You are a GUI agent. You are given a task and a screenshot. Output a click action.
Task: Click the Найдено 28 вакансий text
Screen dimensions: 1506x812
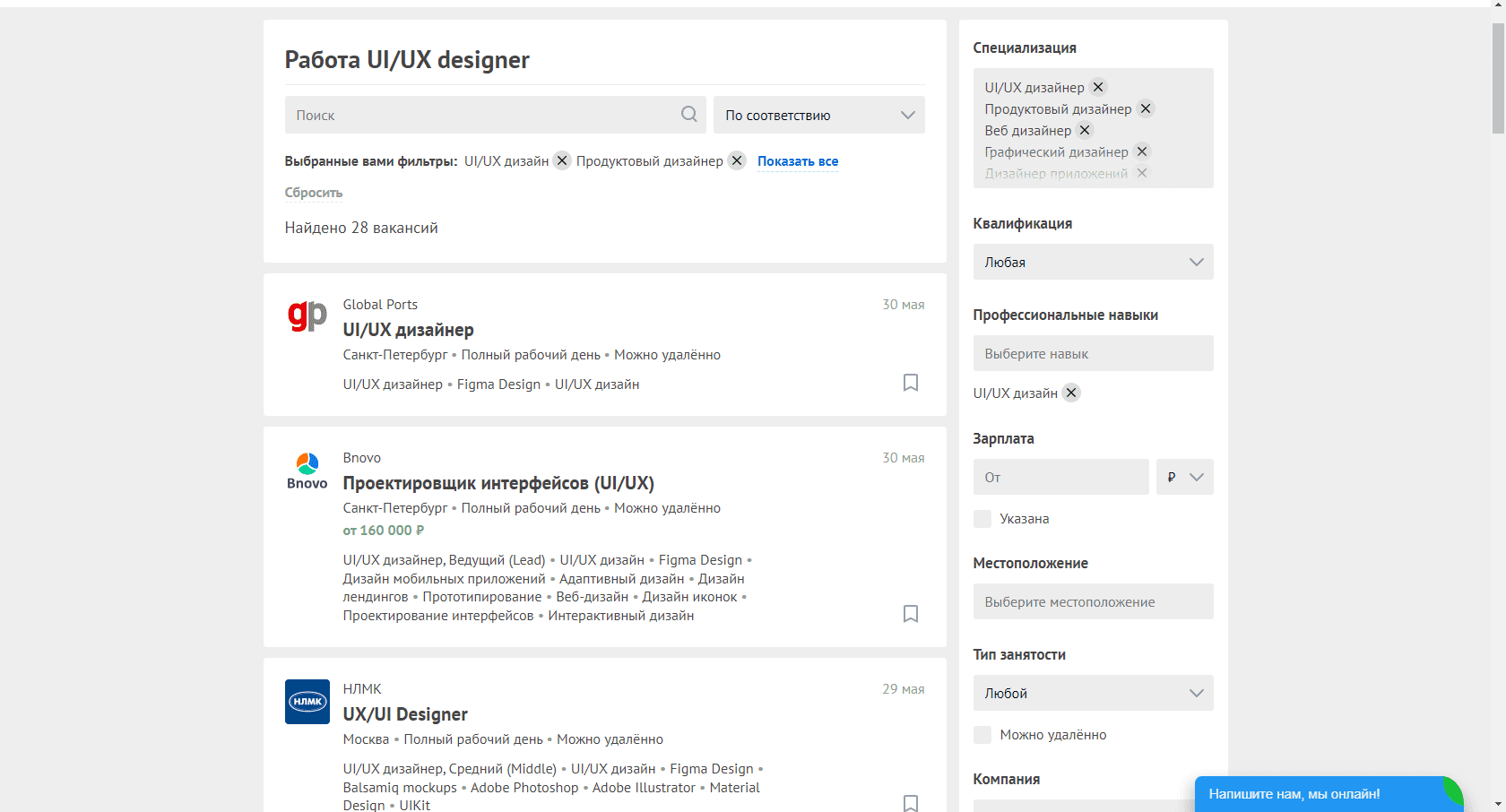click(x=361, y=228)
